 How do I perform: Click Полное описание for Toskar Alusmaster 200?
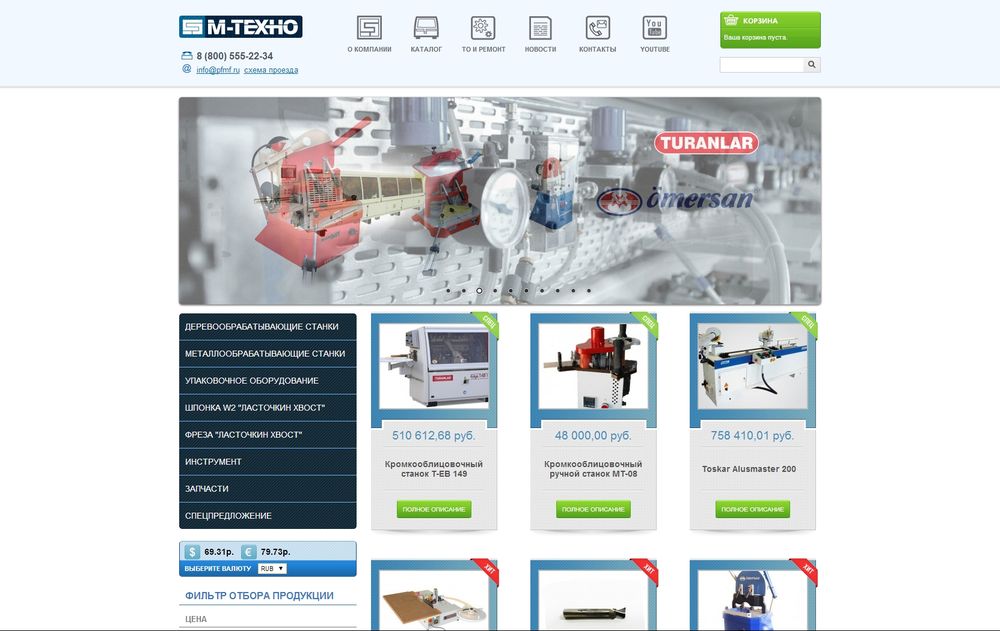pos(753,509)
